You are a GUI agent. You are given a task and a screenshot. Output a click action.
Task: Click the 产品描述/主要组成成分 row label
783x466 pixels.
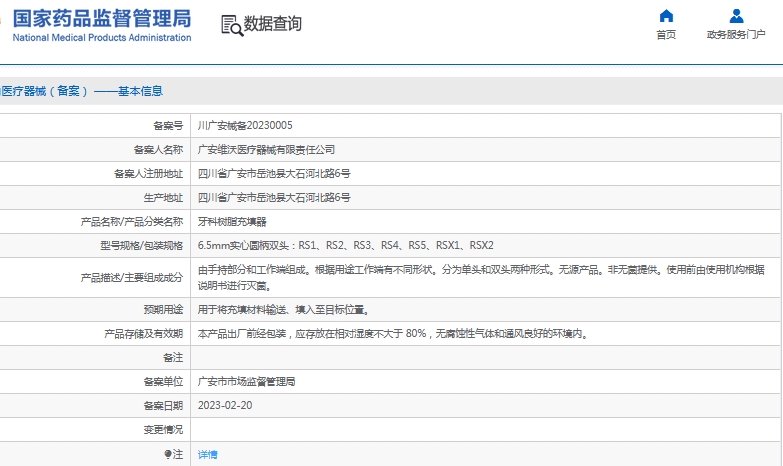click(132, 278)
